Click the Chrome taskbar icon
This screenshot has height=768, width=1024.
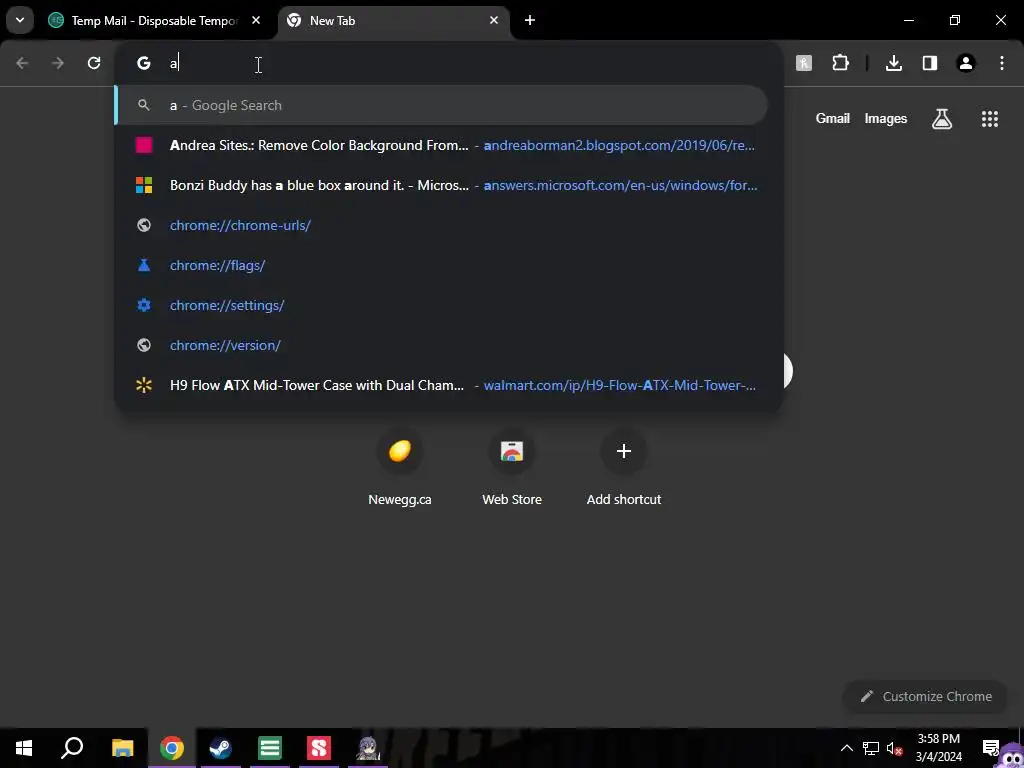tap(172, 748)
